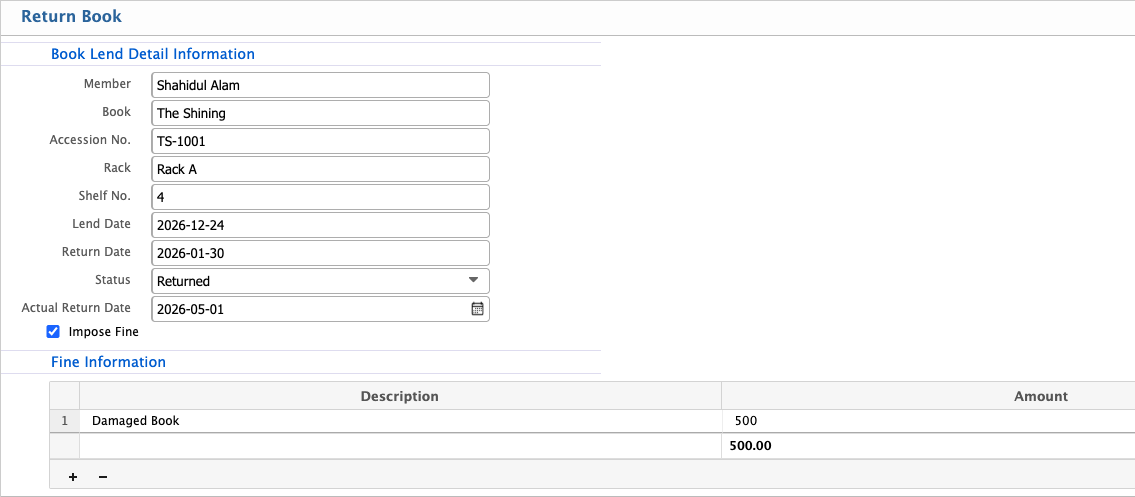
Task: Click the Shelf No. field
Action: [320, 197]
